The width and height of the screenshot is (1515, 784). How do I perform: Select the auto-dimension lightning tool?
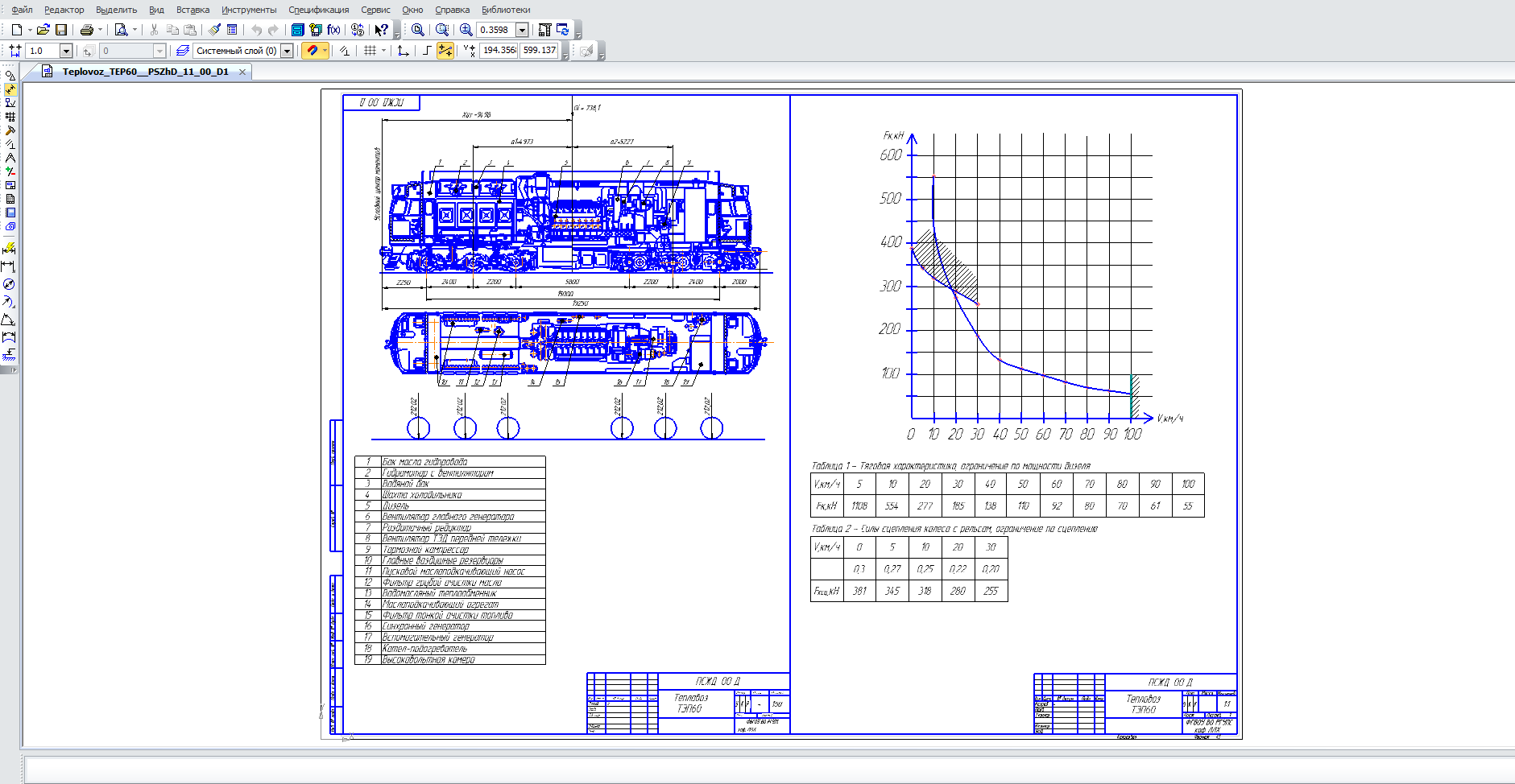tap(9, 249)
